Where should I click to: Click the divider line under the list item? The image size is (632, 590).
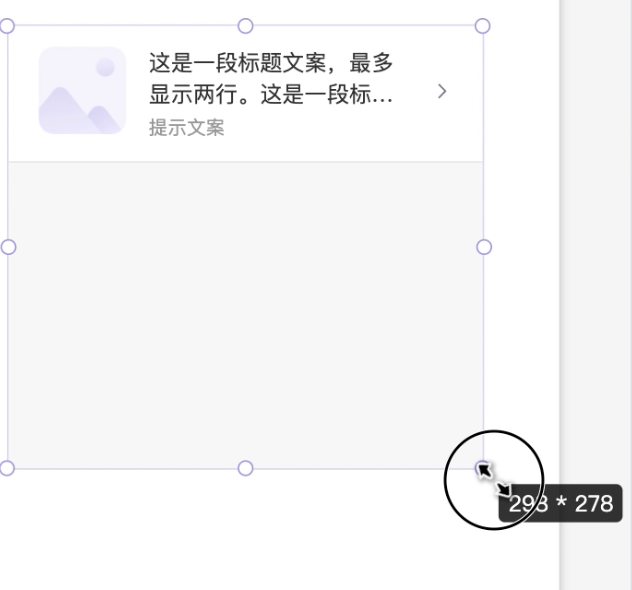tap(245, 162)
